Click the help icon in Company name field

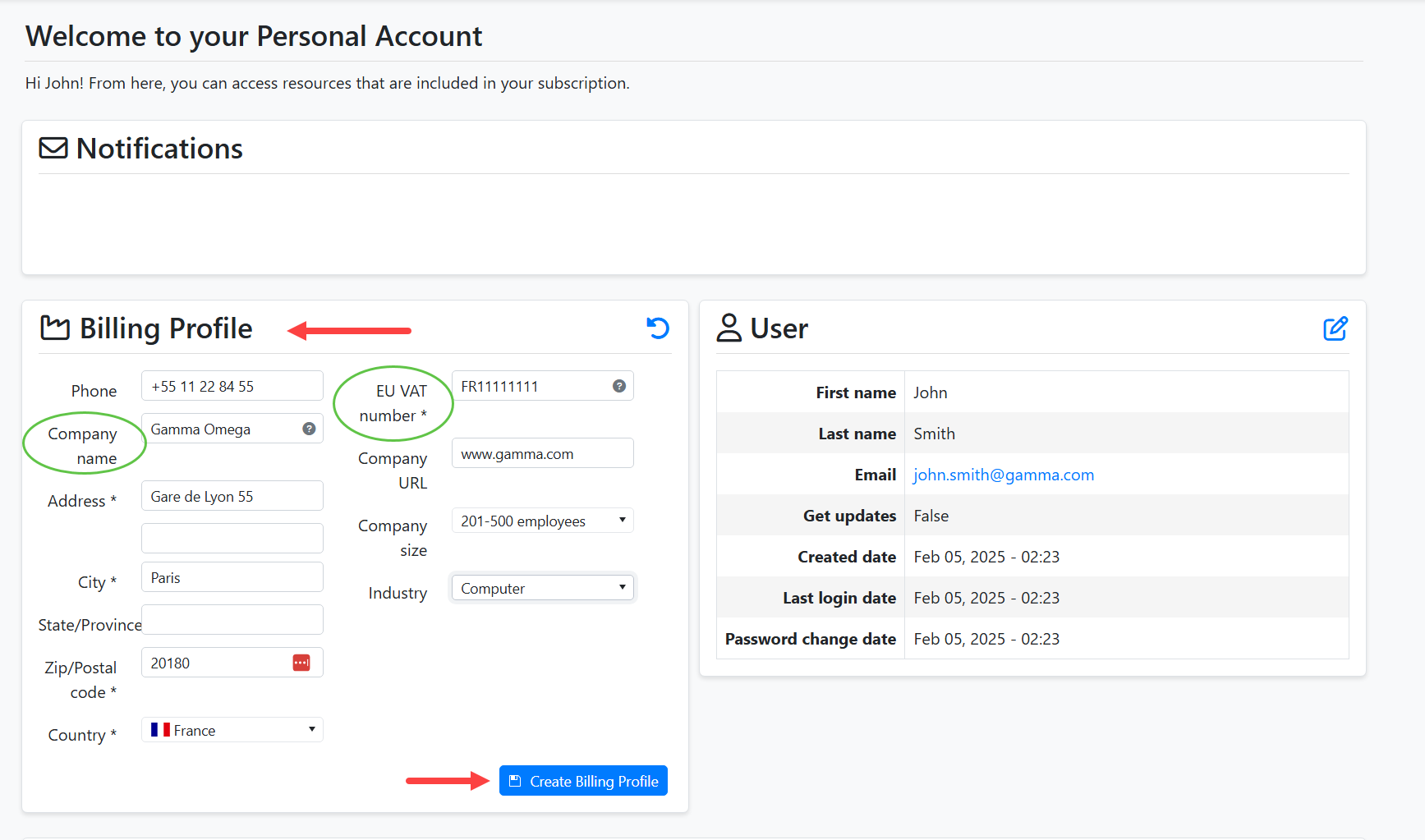click(309, 429)
